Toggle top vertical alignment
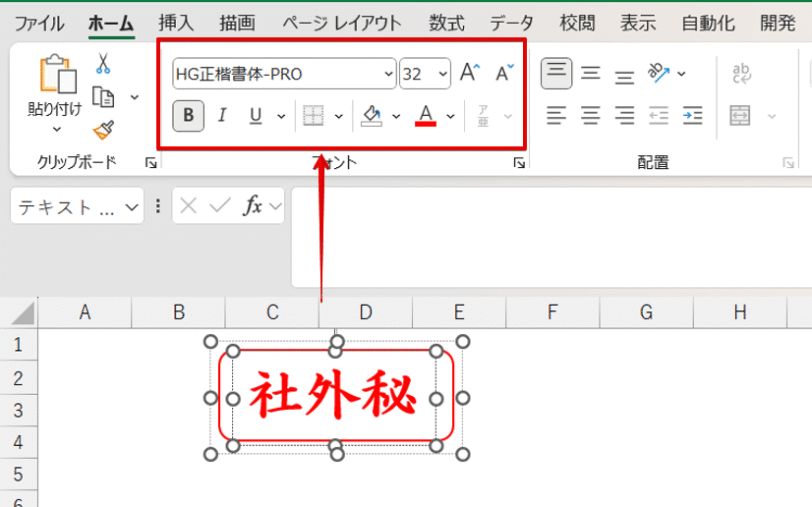Screen dimensions: 812x507 pyautogui.click(x=556, y=73)
